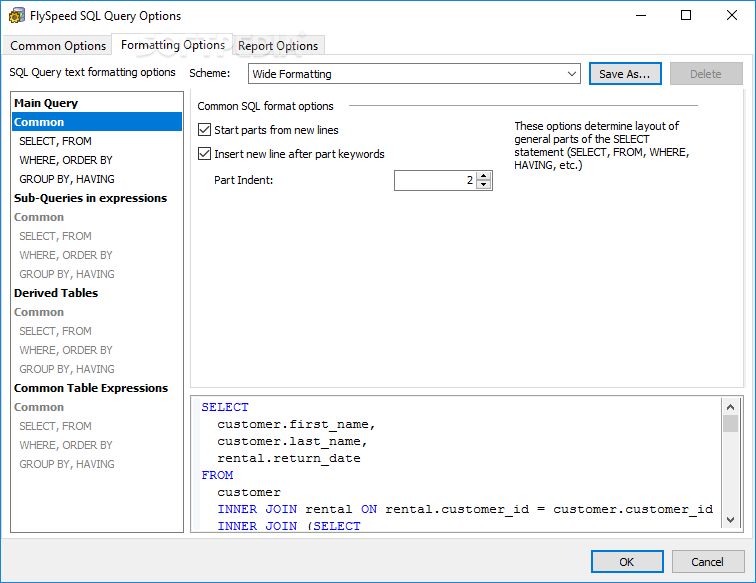The height and width of the screenshot is (583, 756).
Task: Click the Sub-Queries in expressions heading
Action: point(97,198)
